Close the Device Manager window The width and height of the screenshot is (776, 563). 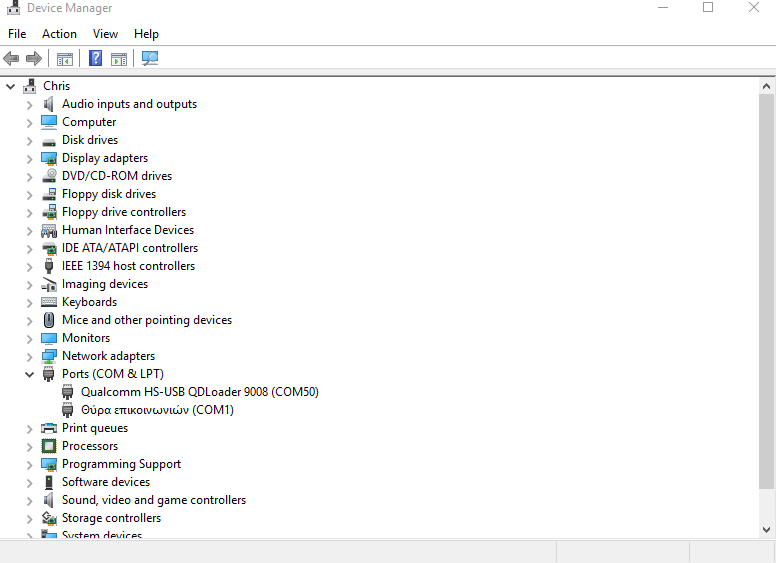click(x=754, y=7)
